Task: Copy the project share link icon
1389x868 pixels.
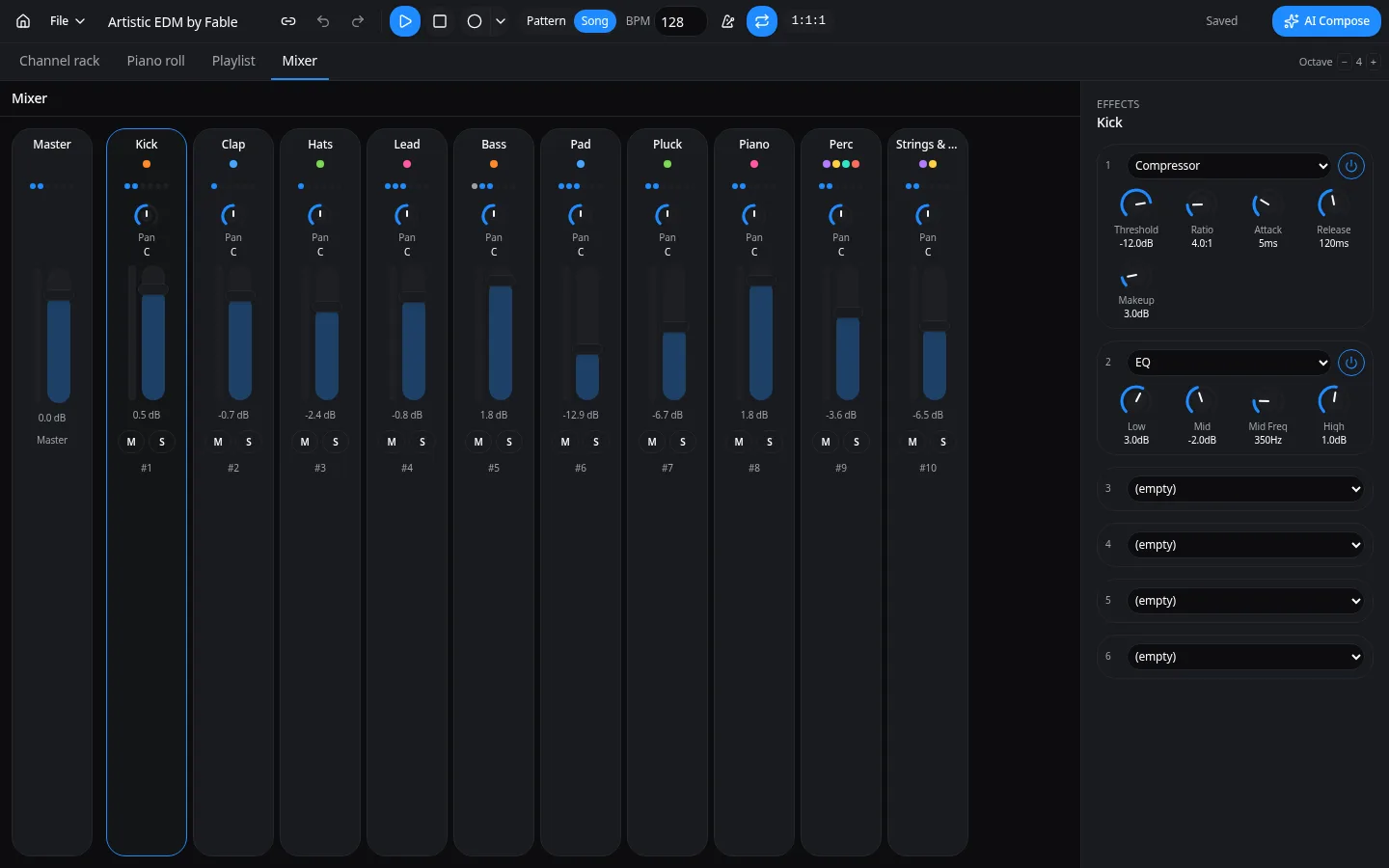Action: [288, 21]
